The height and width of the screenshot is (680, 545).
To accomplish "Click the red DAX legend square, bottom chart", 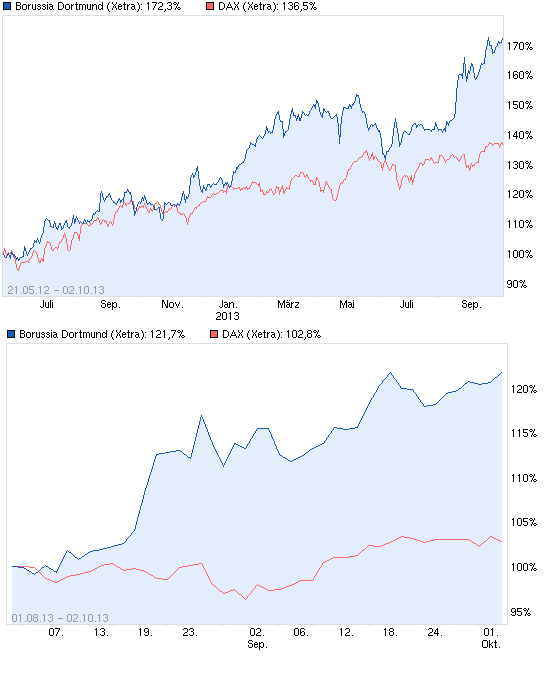I will pos(214,334).
